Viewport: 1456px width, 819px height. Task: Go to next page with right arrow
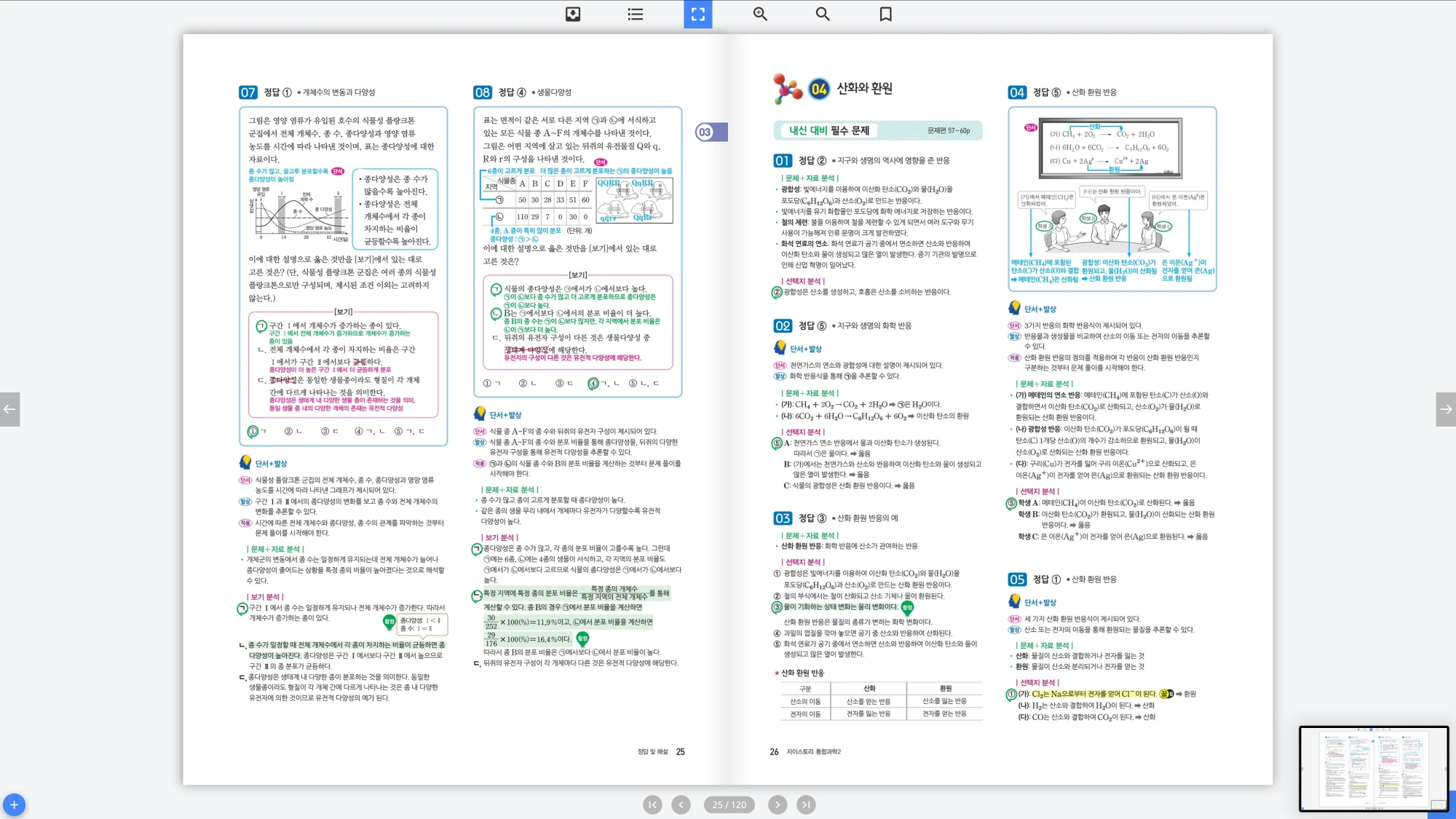1446,409
